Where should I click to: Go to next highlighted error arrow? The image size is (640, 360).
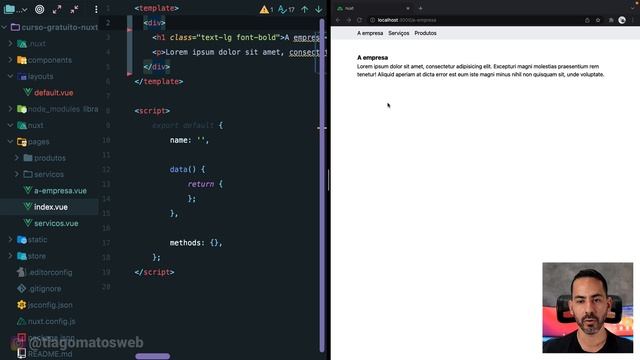[x=318, y=9]
